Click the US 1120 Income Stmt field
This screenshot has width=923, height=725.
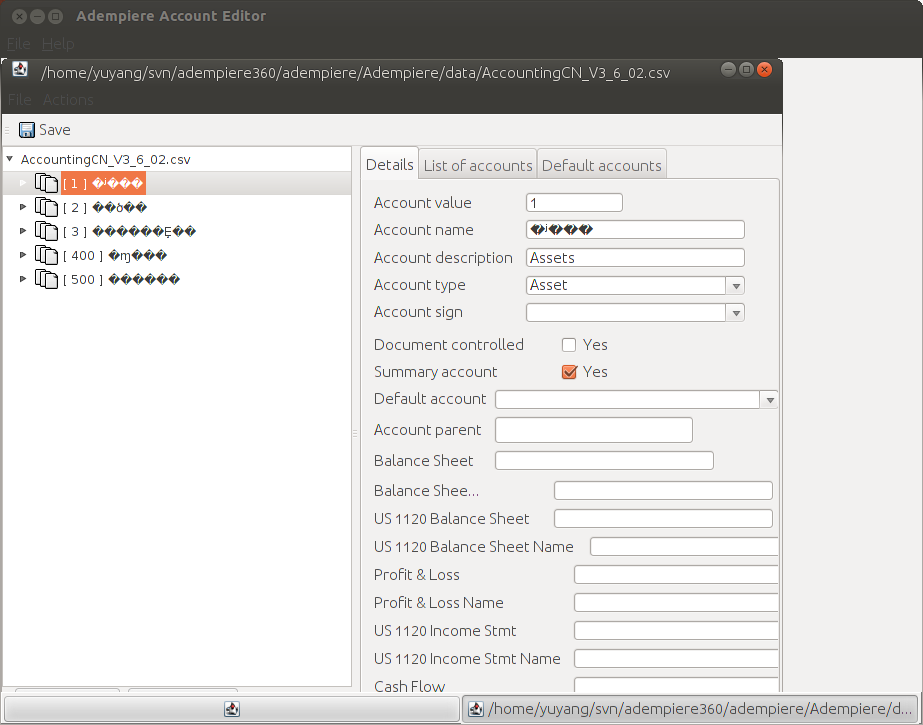(x=676, y=631)
